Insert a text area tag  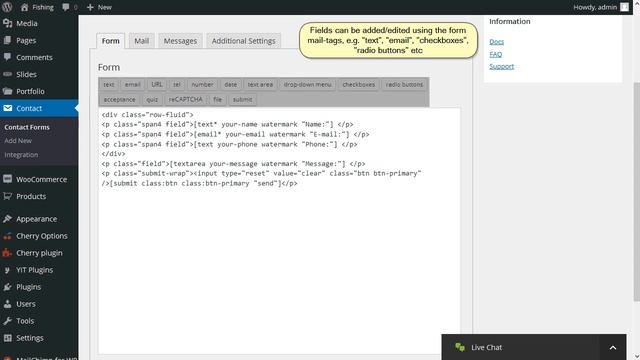tap(260, 84)
